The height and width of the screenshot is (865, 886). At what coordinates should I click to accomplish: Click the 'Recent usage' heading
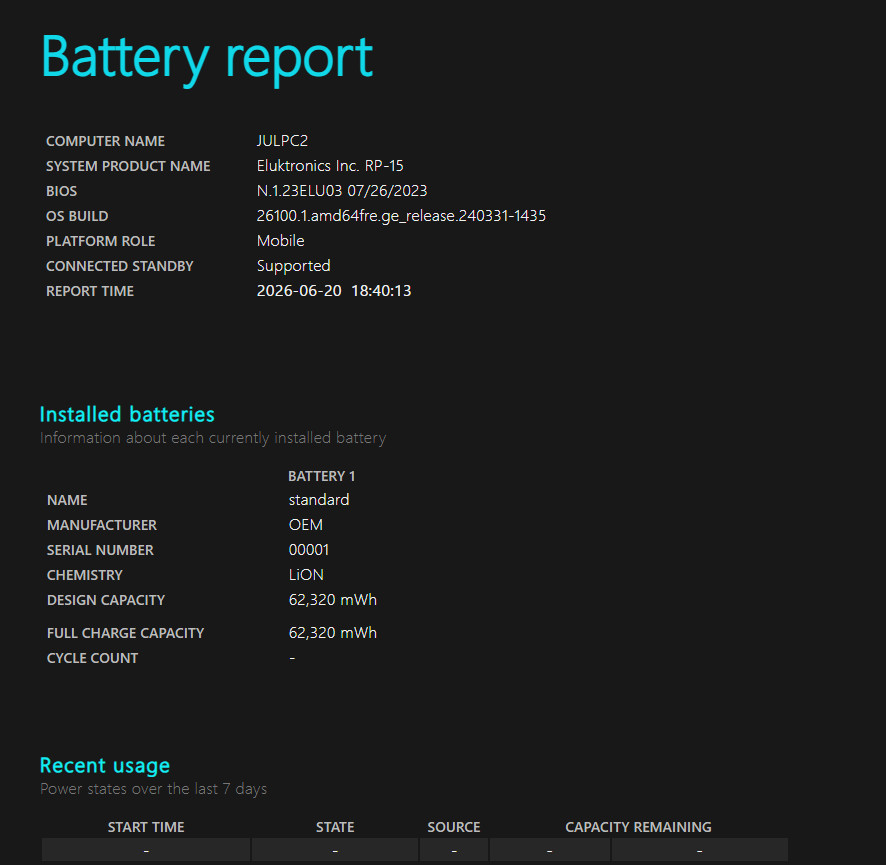coord(105,766)
